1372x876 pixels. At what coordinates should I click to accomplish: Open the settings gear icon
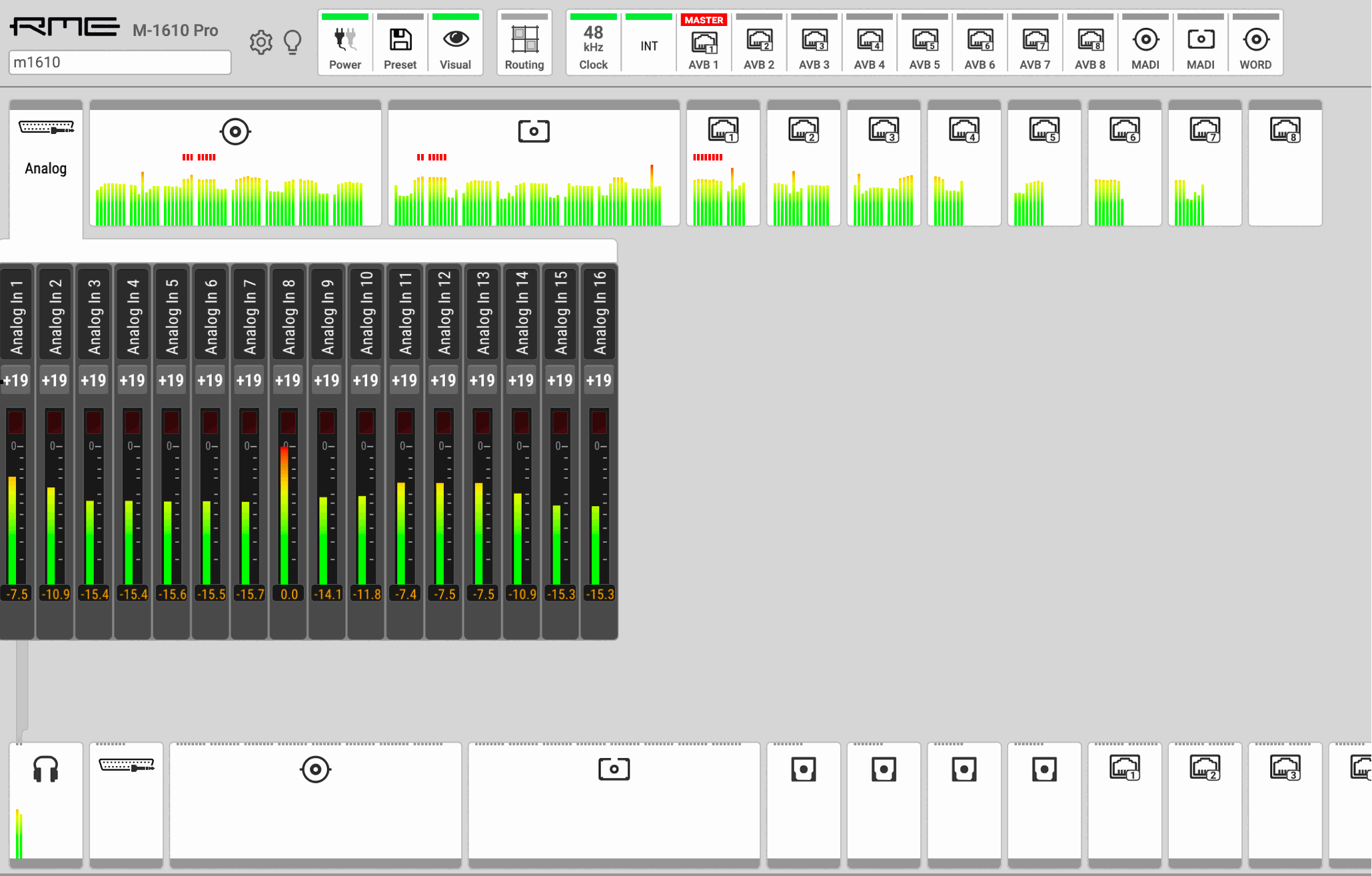[x=261, y=43]
